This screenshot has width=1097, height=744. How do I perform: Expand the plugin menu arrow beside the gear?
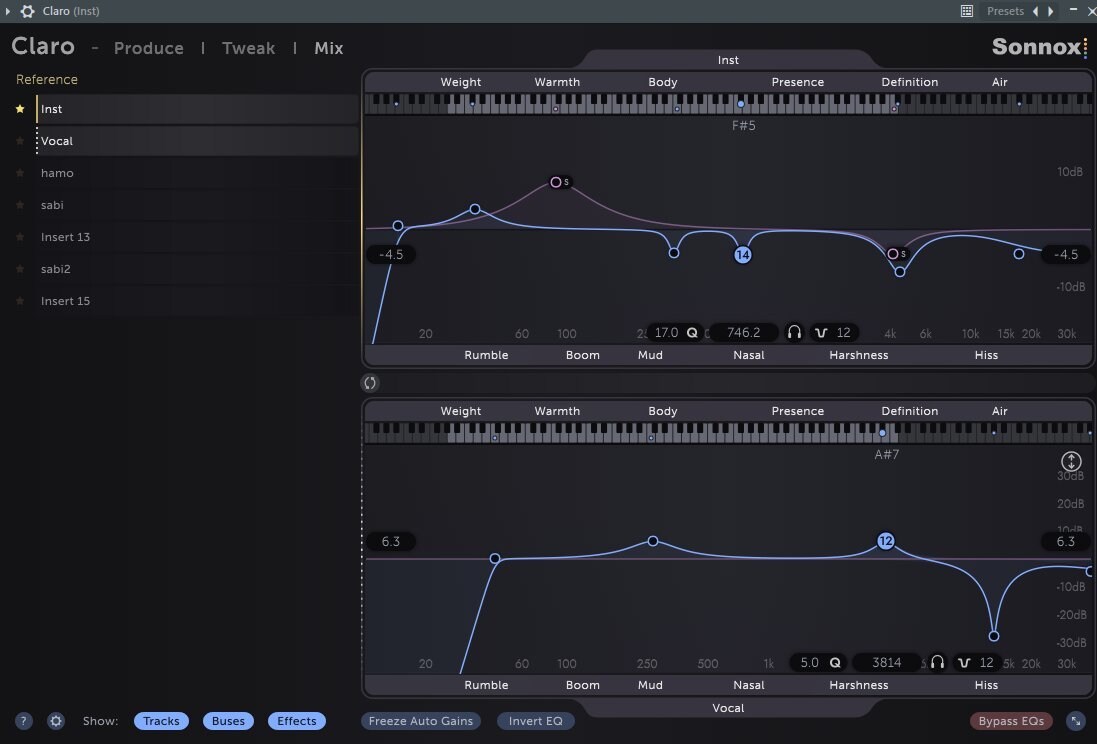click(x=8, y=11)
